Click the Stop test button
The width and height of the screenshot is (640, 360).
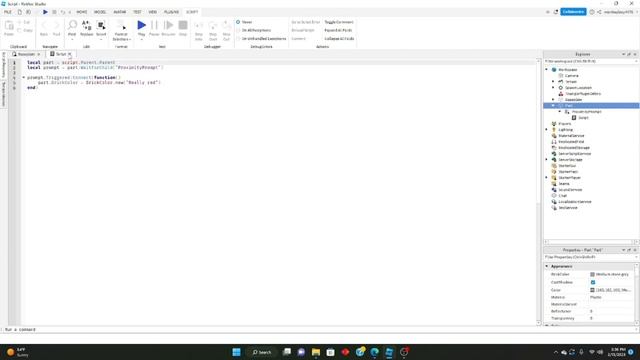(x=183, y=25)
